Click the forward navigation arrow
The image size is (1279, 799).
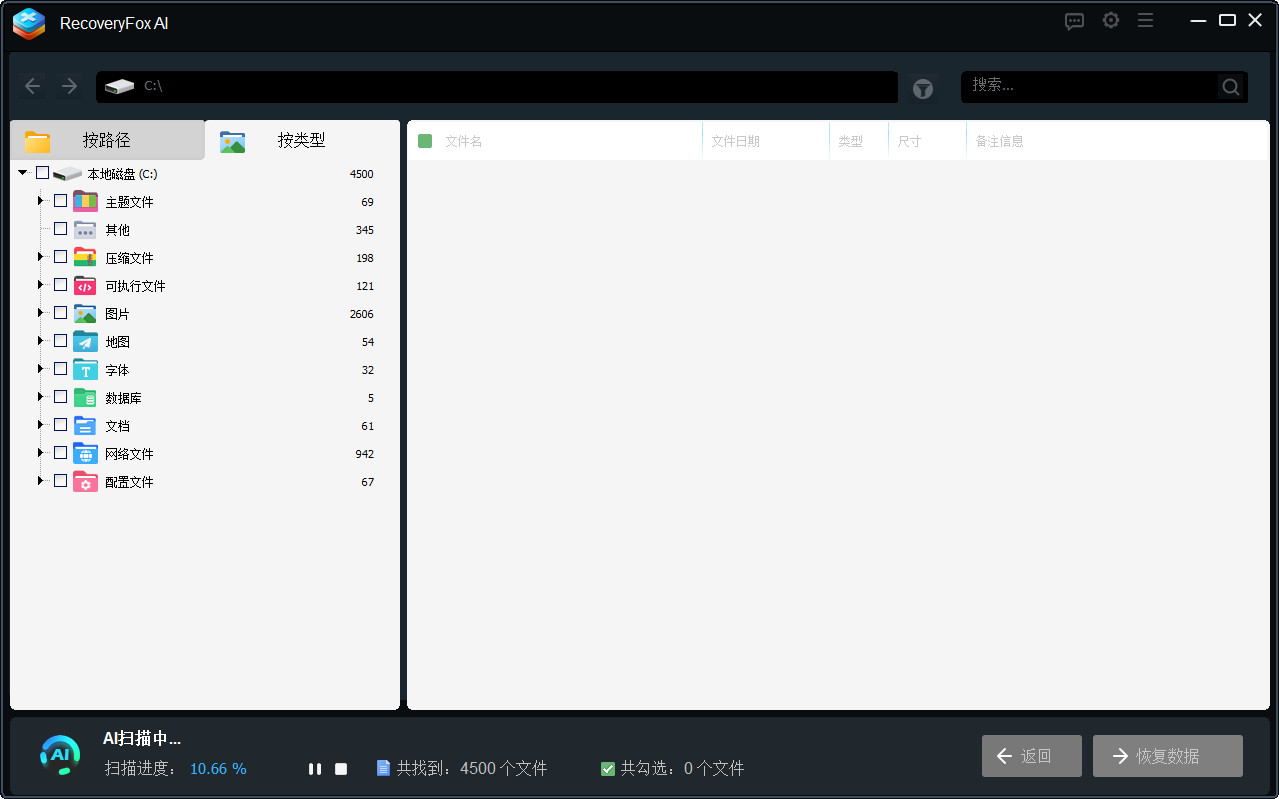[x=68, y=86]
